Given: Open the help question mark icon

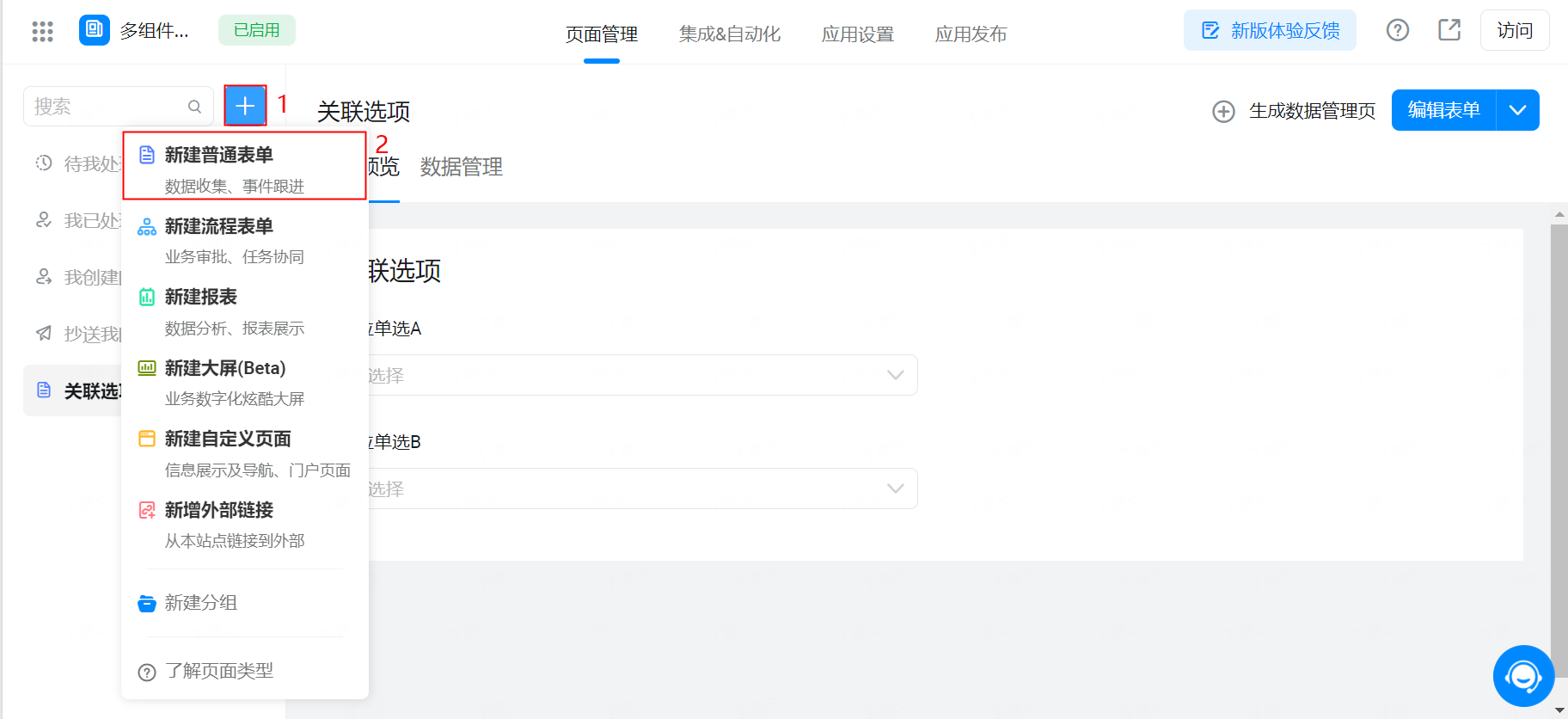Looking at the screenshot, I should [x=1398, y=30].
